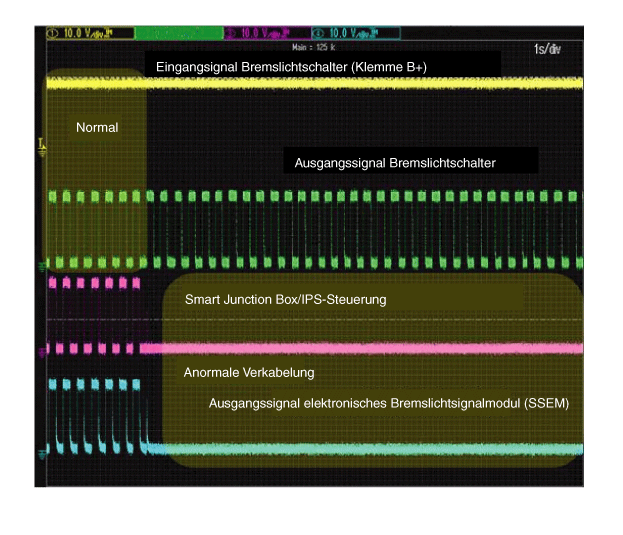
Task: Click the Main : 125 k record length
Action: click(x=311, y=46)
